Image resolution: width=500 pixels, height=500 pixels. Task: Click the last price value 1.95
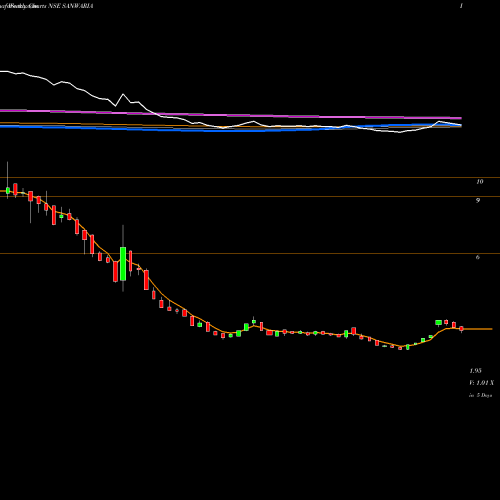[476, 371]
